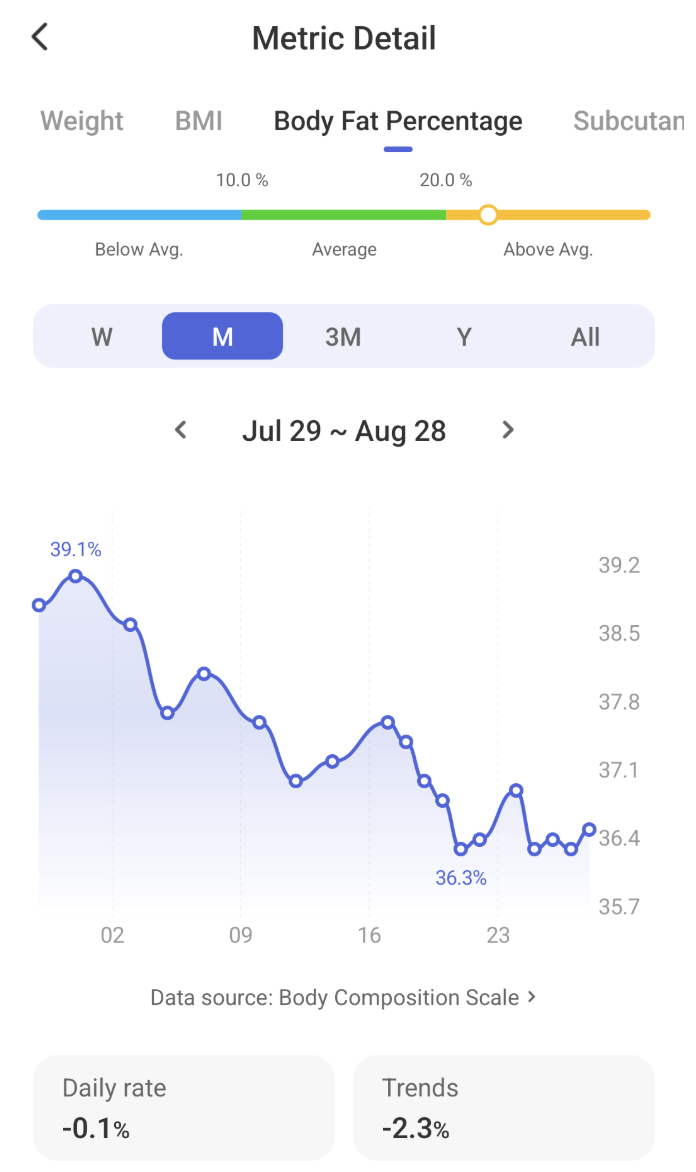Switch to the BMI tab
The width and height of the screenshot is (696, 1172).
coord(199,120)
